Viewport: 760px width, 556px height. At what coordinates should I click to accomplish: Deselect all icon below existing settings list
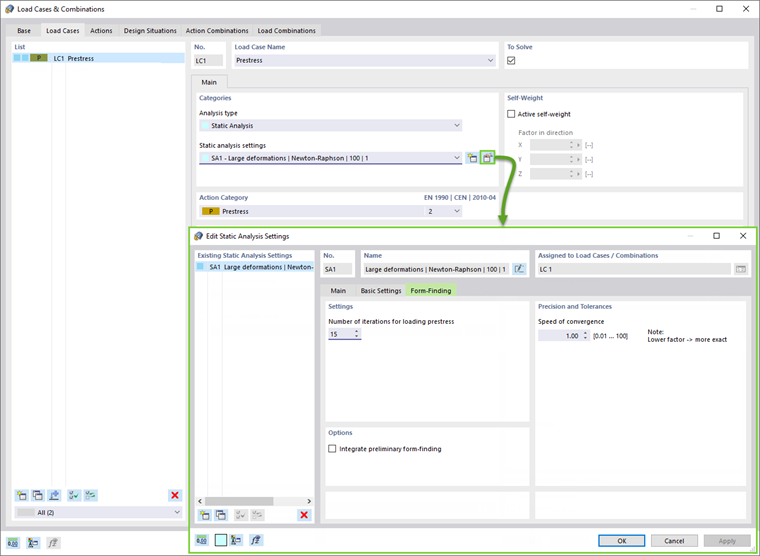pyautogui.click(x=257, y=515)
